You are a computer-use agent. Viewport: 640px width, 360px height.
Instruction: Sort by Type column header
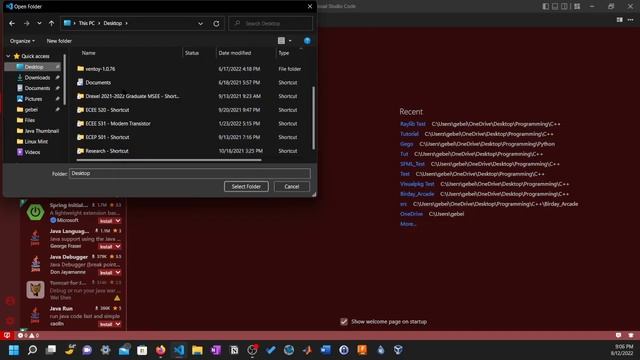pos(284,53)
